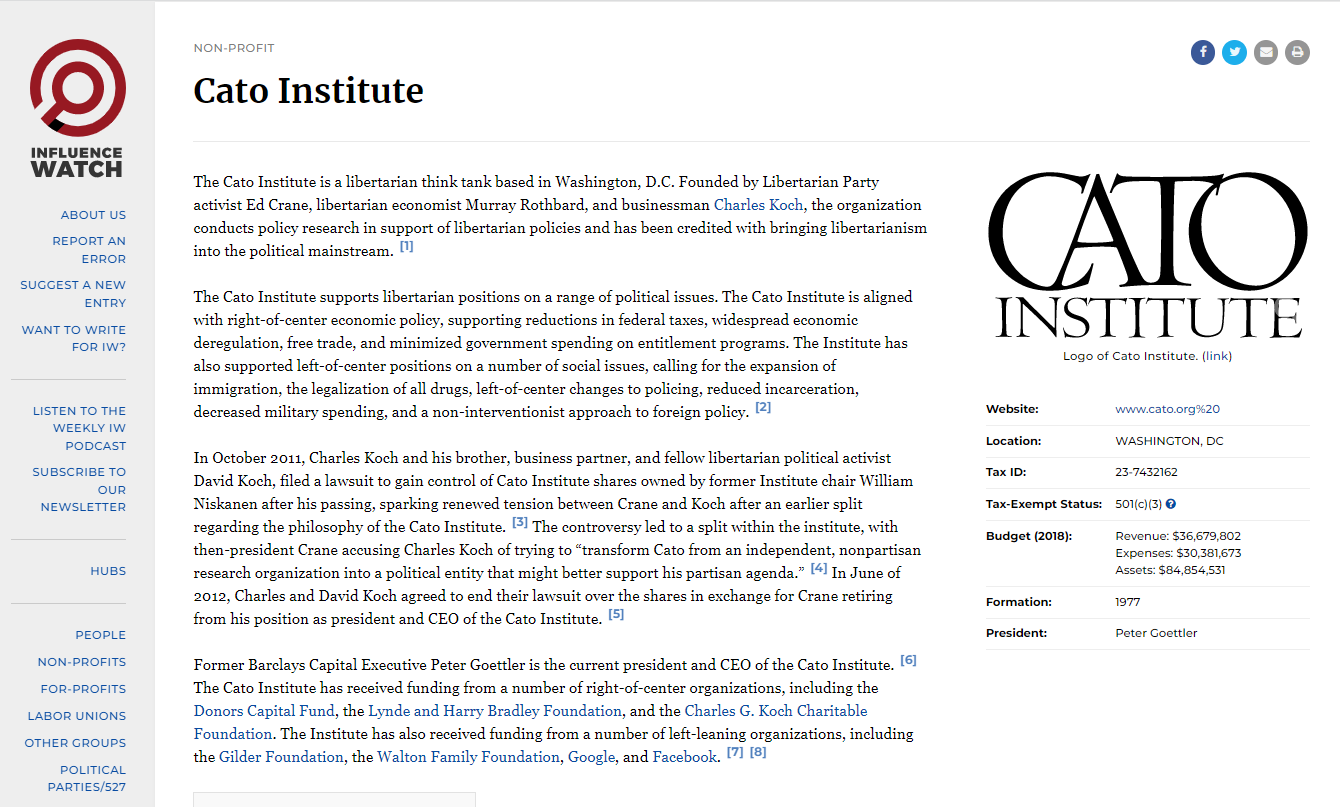Follow the Donors Capital Fund link

pyautogui.click(x=264, y=711)
